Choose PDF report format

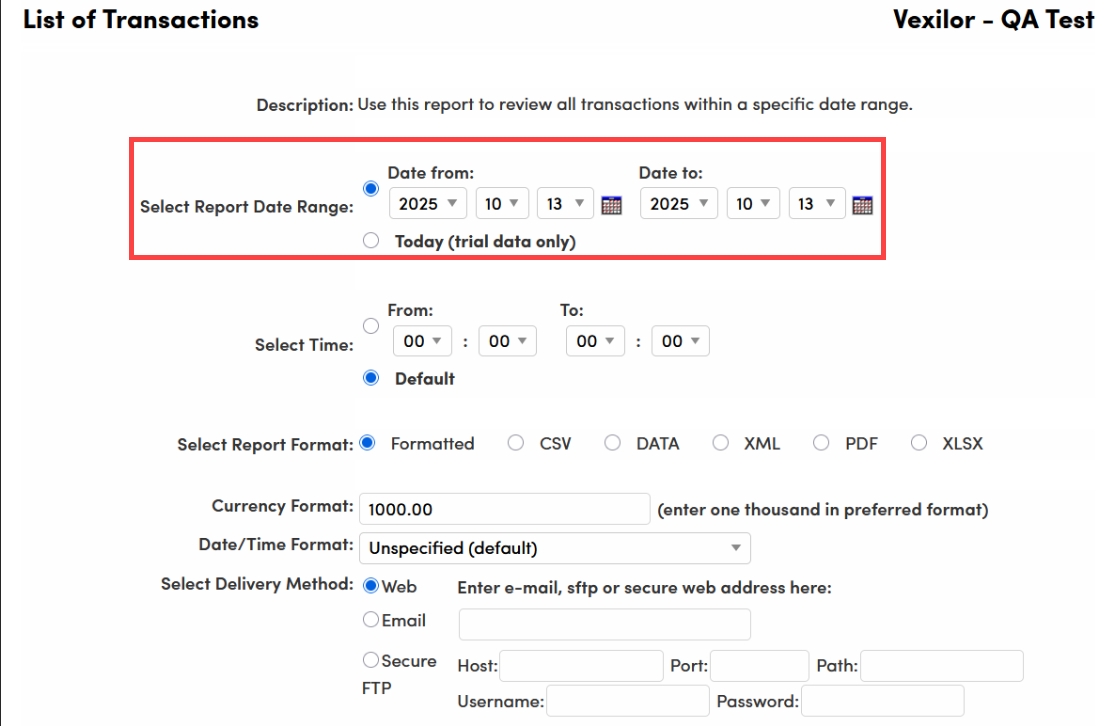(x=821, y=443)
